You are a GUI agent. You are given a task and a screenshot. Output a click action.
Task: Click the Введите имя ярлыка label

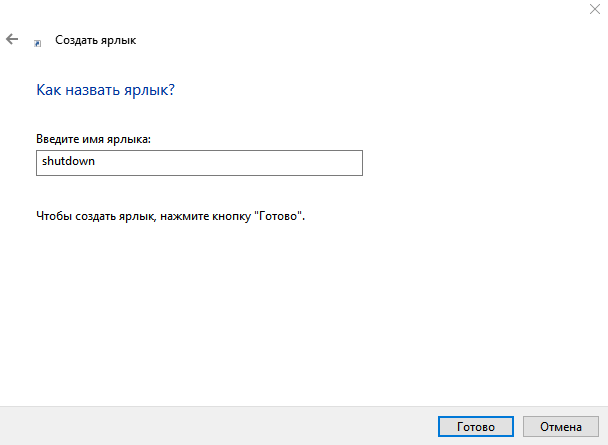(99, 137)
